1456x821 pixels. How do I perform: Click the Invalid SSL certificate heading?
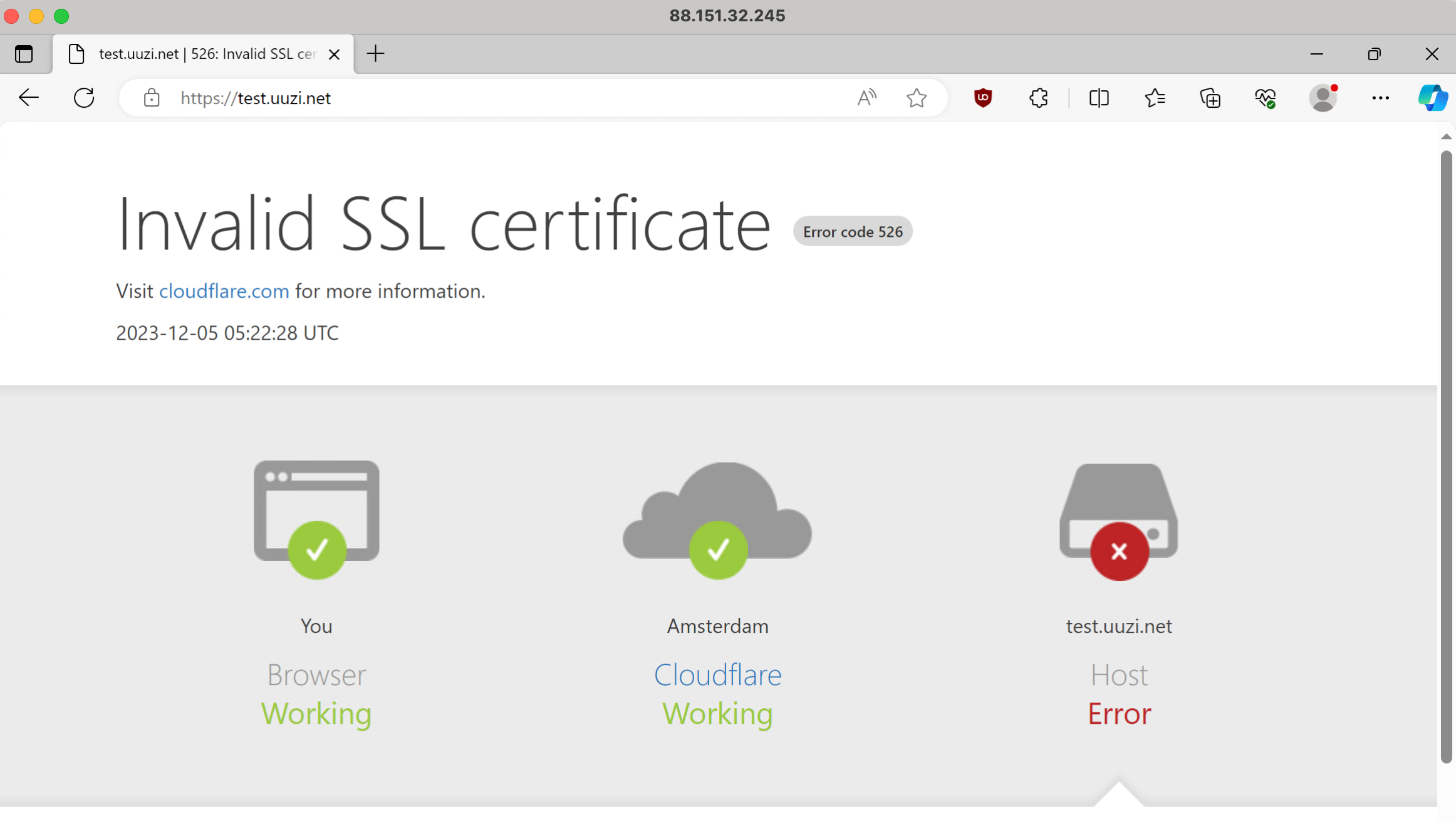coord(444,223)
